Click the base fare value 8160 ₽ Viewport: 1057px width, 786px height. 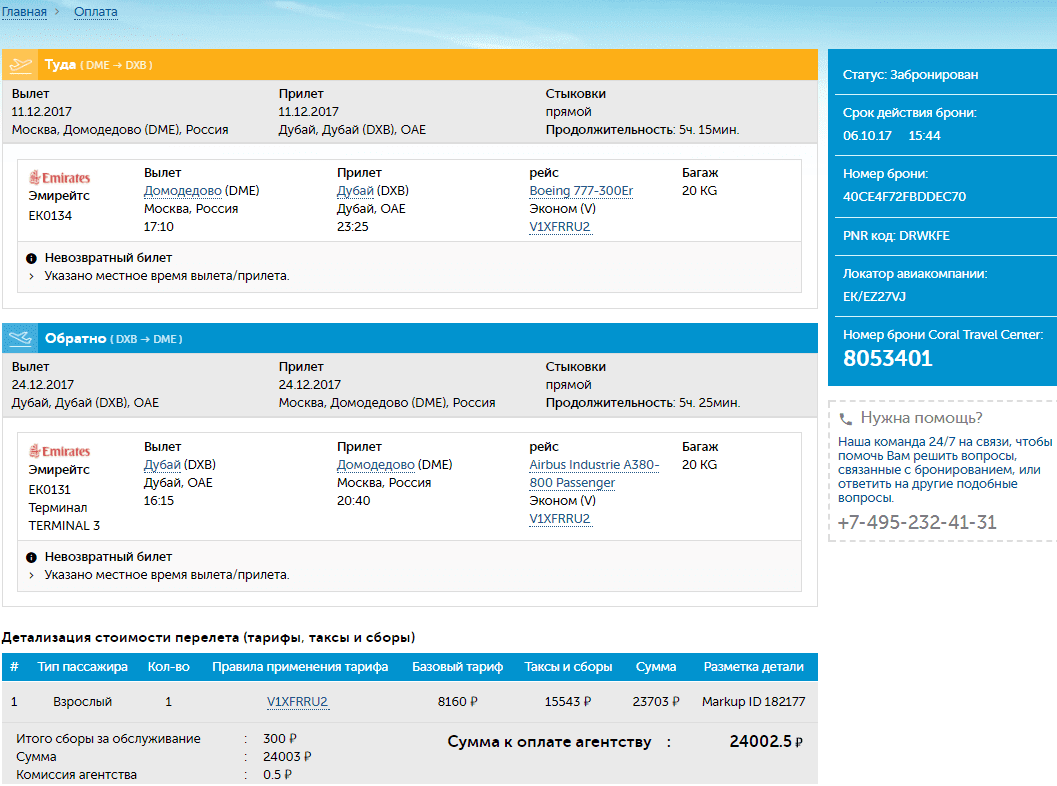point(458,702)
